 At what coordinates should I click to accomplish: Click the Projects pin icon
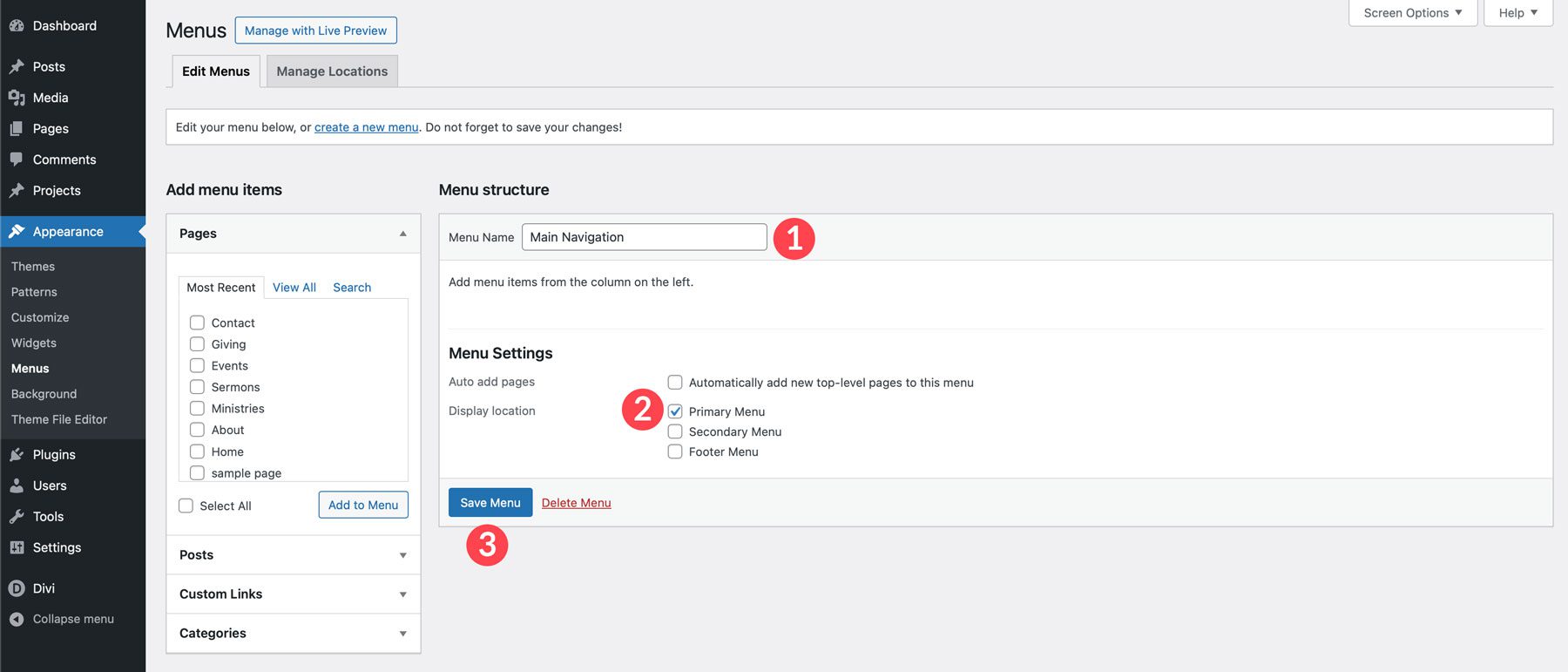(17, 190)
